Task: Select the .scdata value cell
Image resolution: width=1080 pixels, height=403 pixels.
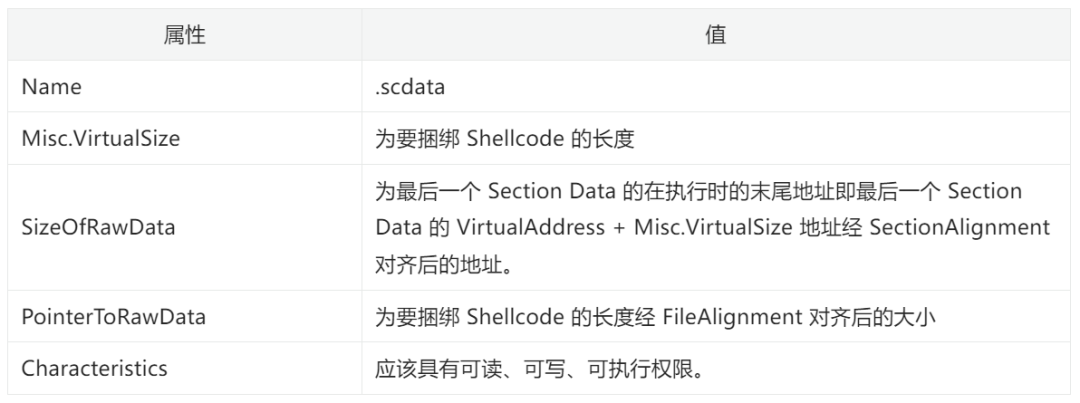Action: pyautogui.click(x=716, y=87)
